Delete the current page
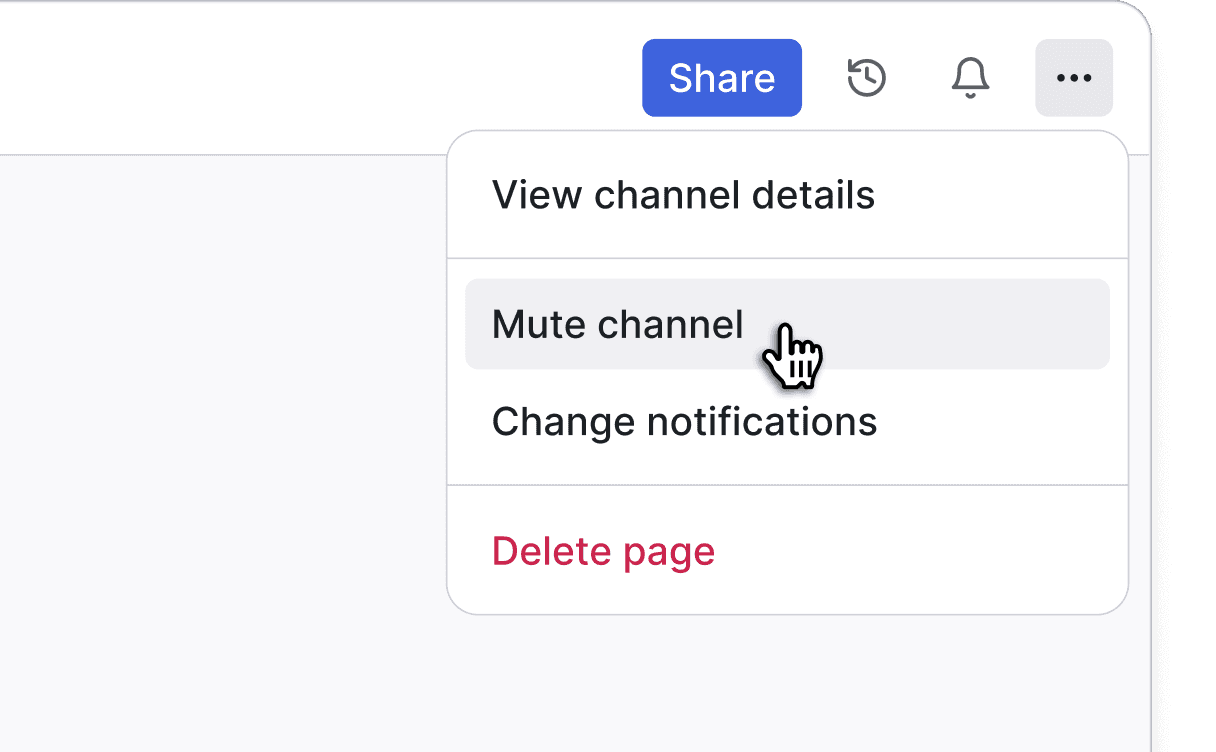Viewport: 1216px width, 752px height. (x=788, y=551)
